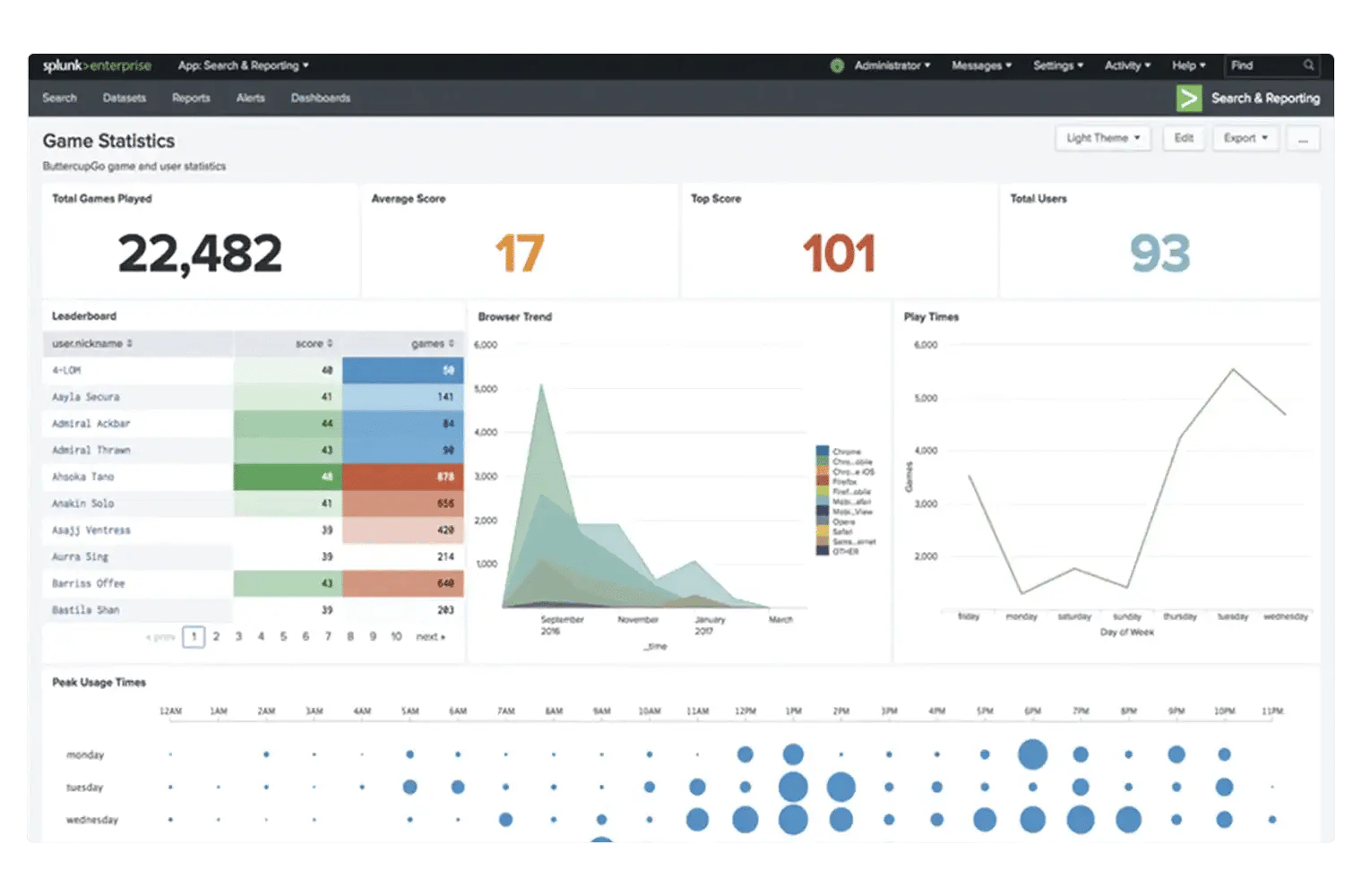
Task: Switch to the Dashboards tab
Action: click(x=320, y=98)
